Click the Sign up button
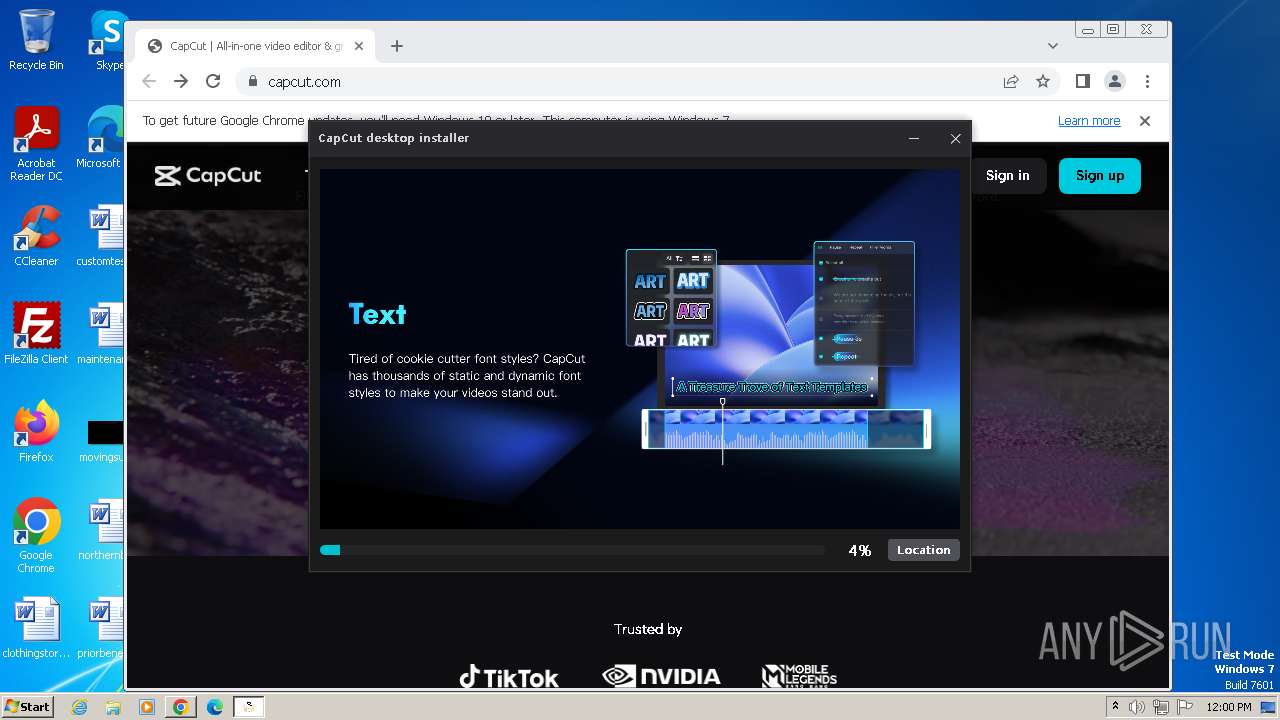Image resolution: width=1280 pixels, height=720 pixels. [1100, 175]
